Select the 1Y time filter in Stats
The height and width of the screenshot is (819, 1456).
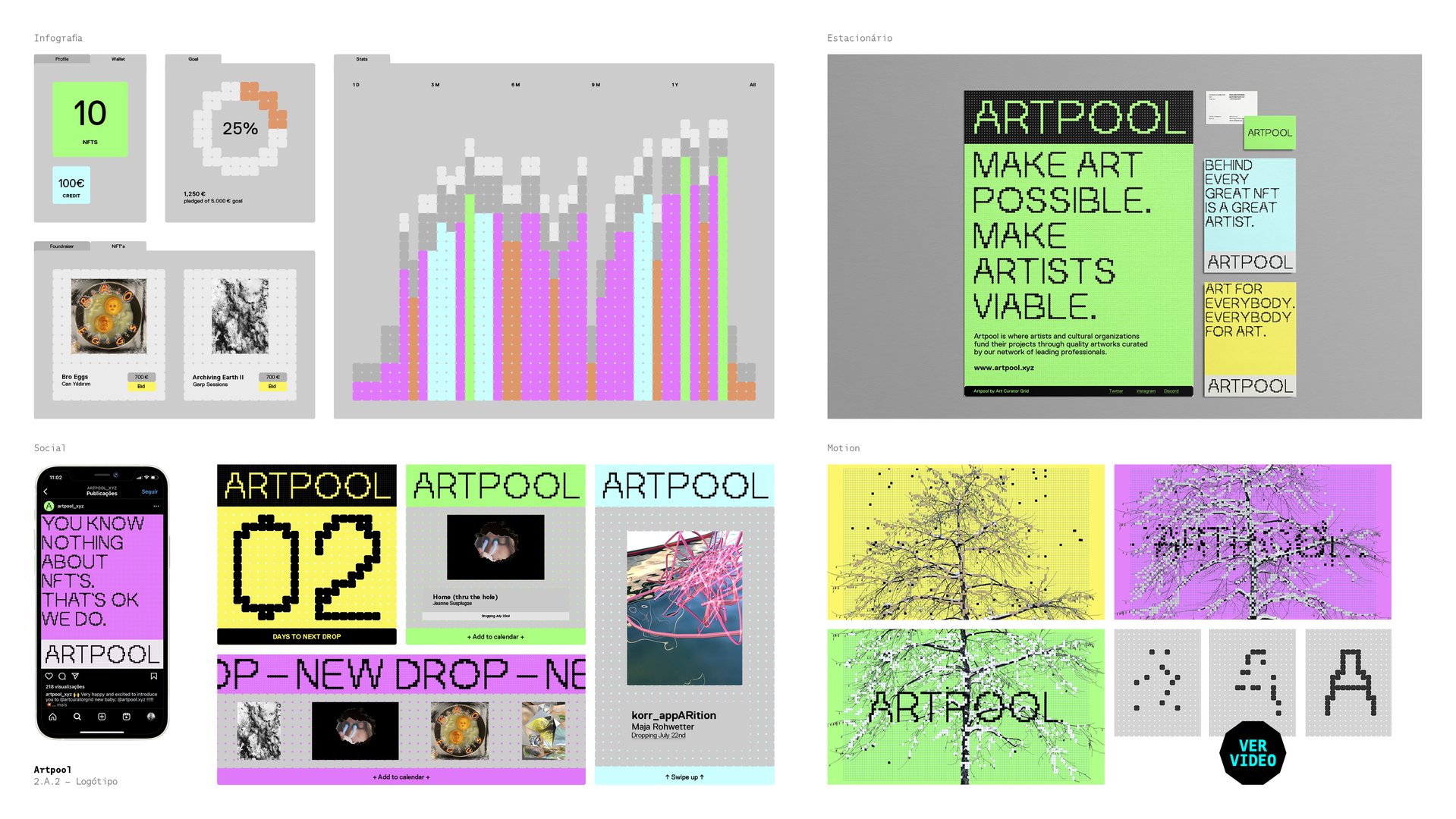[x=674, y=85]
